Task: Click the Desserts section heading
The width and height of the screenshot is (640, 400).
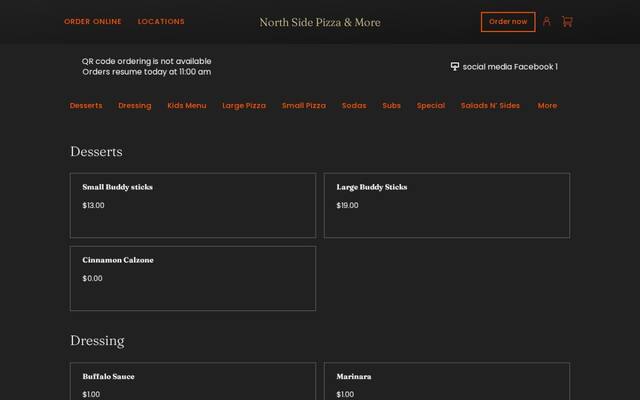Action: [96, 151]
